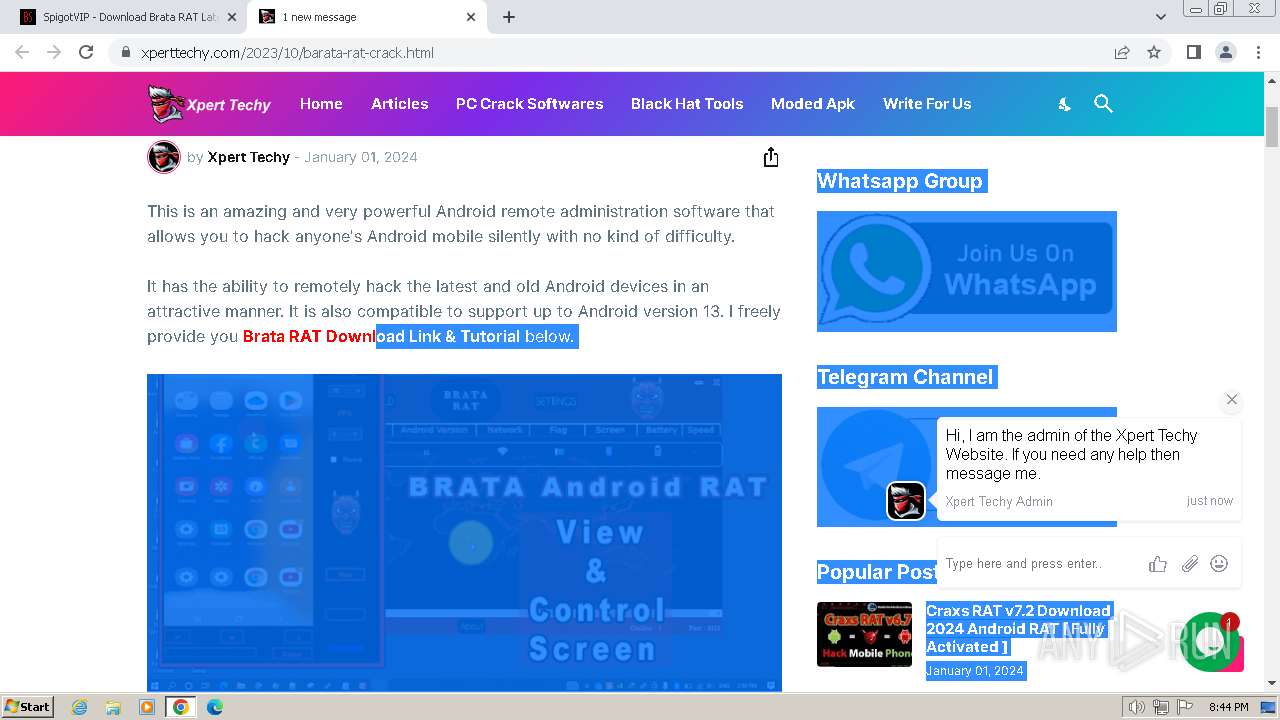Click Chrome icon in taskbar
Screen dimensions: 1280x720
pos(180,707)
